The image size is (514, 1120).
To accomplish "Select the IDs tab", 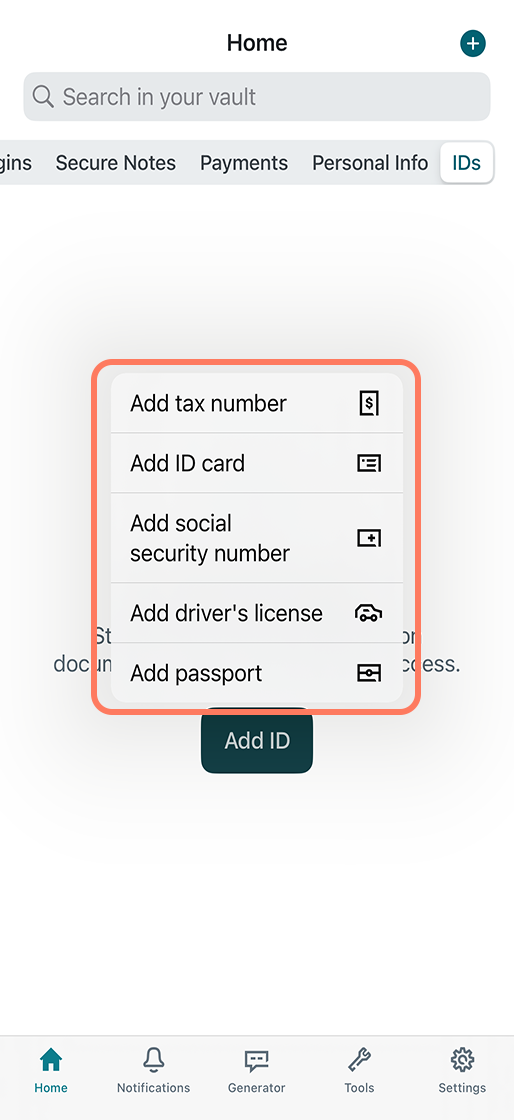I will coord(467,163).
